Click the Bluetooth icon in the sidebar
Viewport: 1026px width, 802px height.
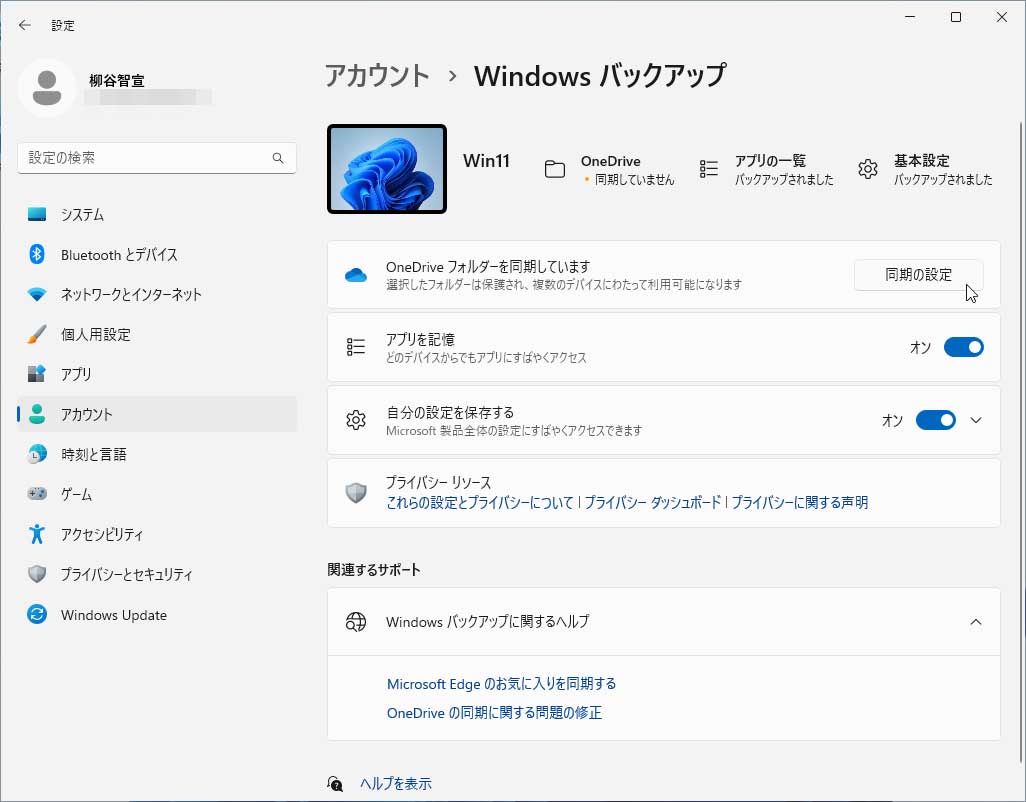[37, 254]
